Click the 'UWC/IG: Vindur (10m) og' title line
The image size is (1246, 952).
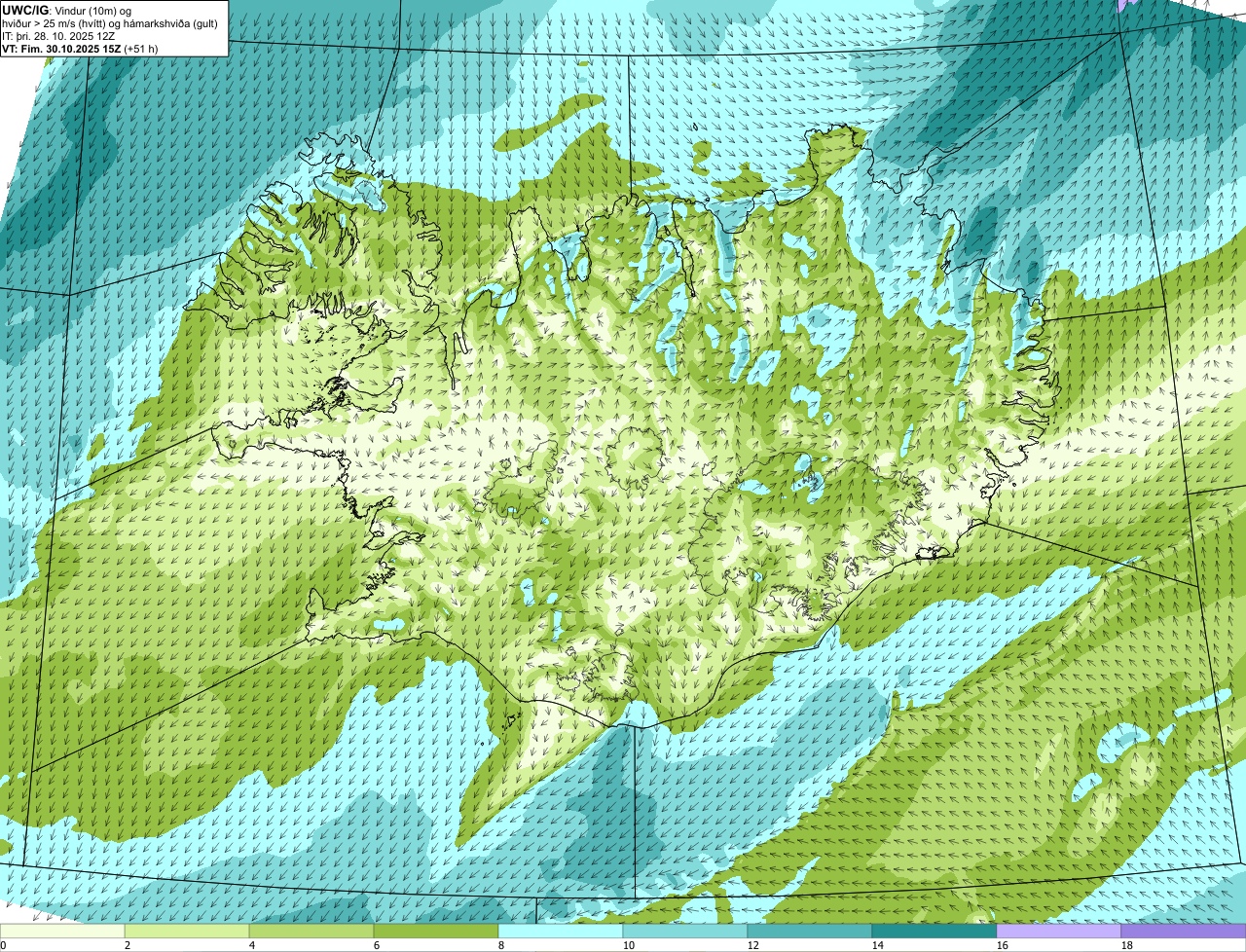click(66, 10)
